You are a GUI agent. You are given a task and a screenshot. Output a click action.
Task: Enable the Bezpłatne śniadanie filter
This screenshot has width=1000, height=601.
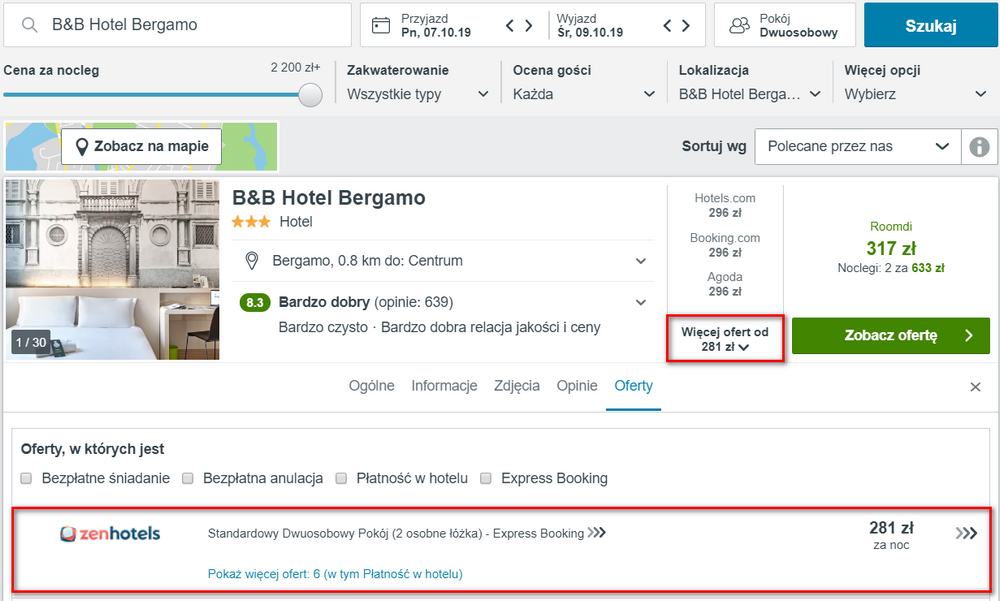coord(26,479)
